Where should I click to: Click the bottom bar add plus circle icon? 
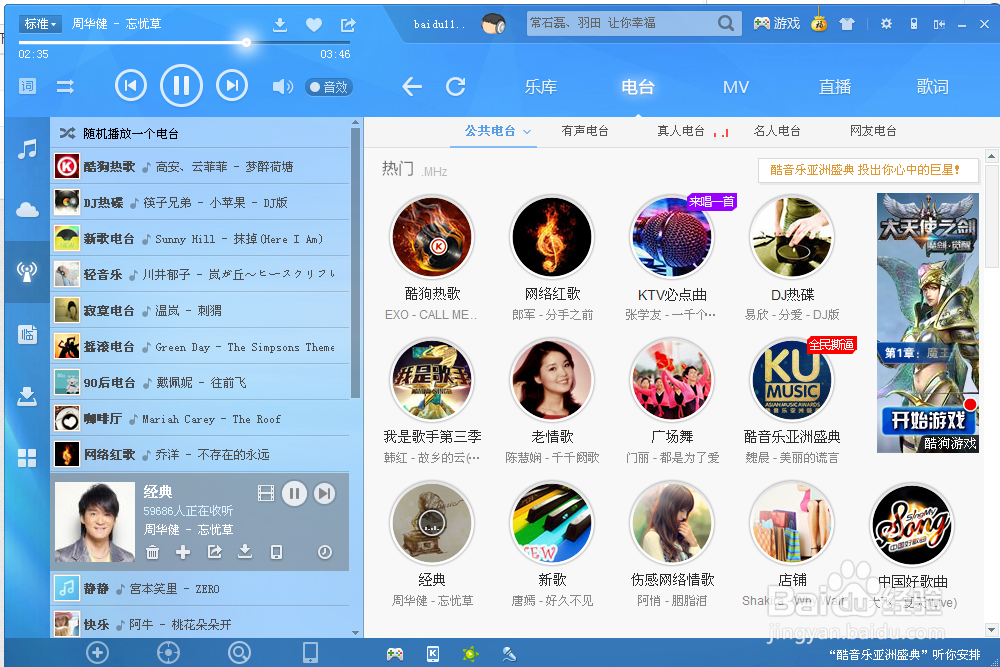point(98,652)
